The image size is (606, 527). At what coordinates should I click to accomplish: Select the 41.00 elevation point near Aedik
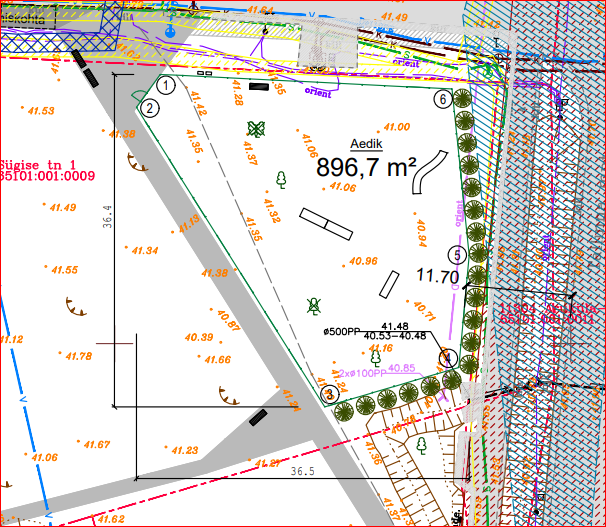pos(397,127)
